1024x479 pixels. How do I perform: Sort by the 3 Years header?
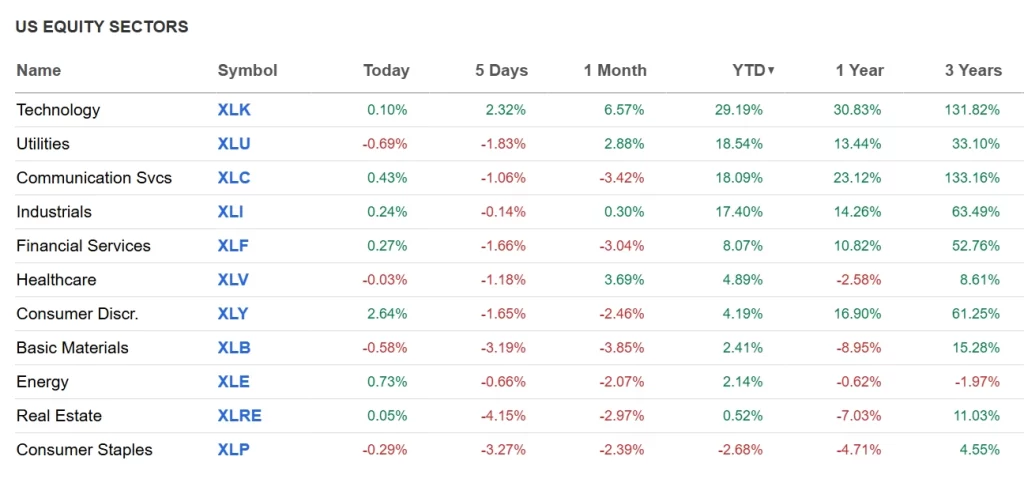[x=972, y=71]
